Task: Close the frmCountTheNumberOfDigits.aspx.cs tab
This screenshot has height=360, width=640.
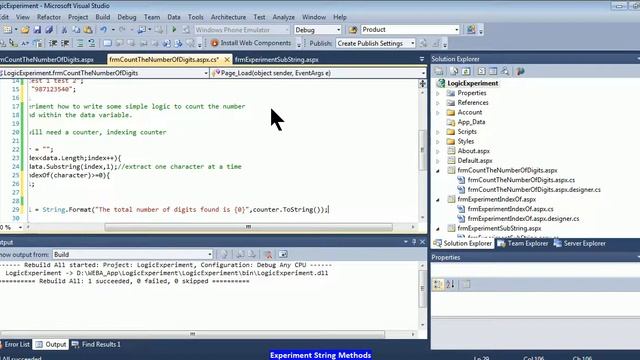Action: tap(227, 60)
